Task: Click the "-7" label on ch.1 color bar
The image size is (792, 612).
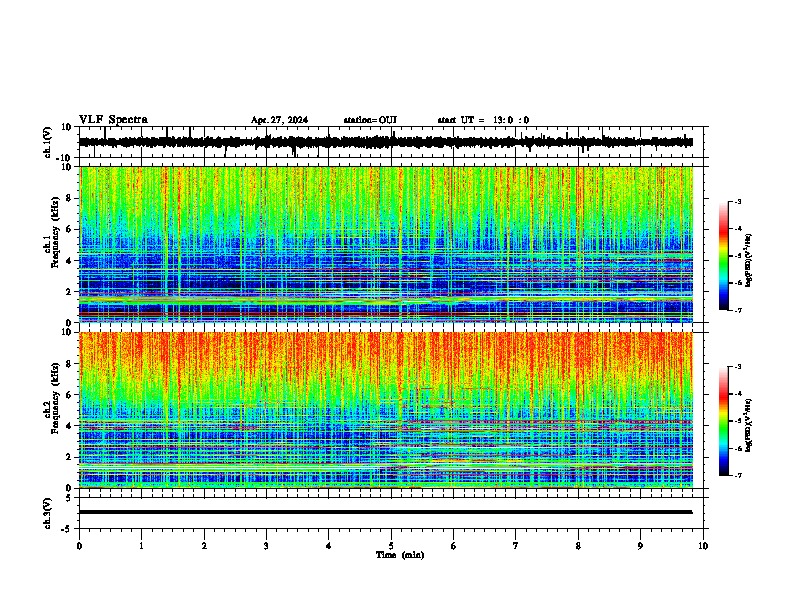Action: [738, 310]
